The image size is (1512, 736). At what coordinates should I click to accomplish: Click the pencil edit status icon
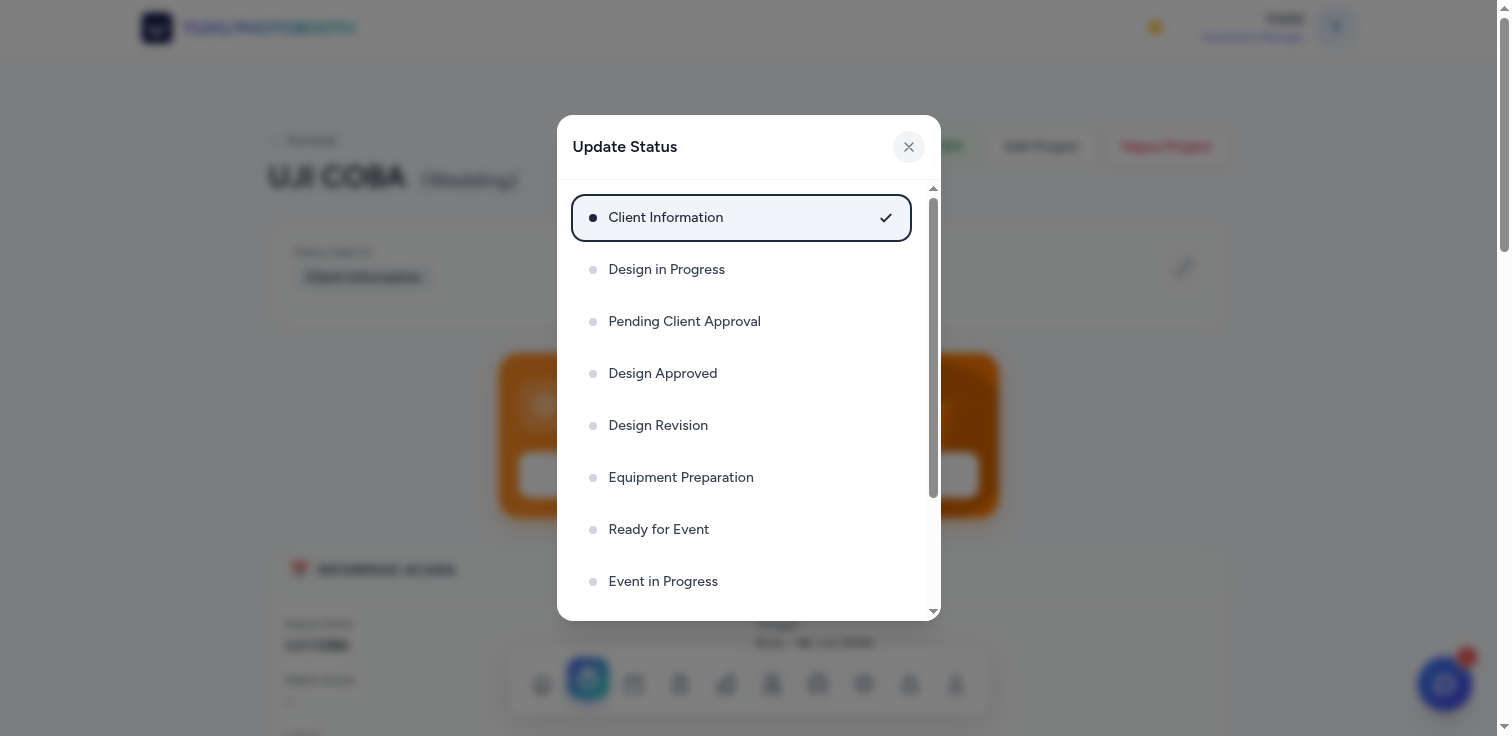coord(1184,268)
